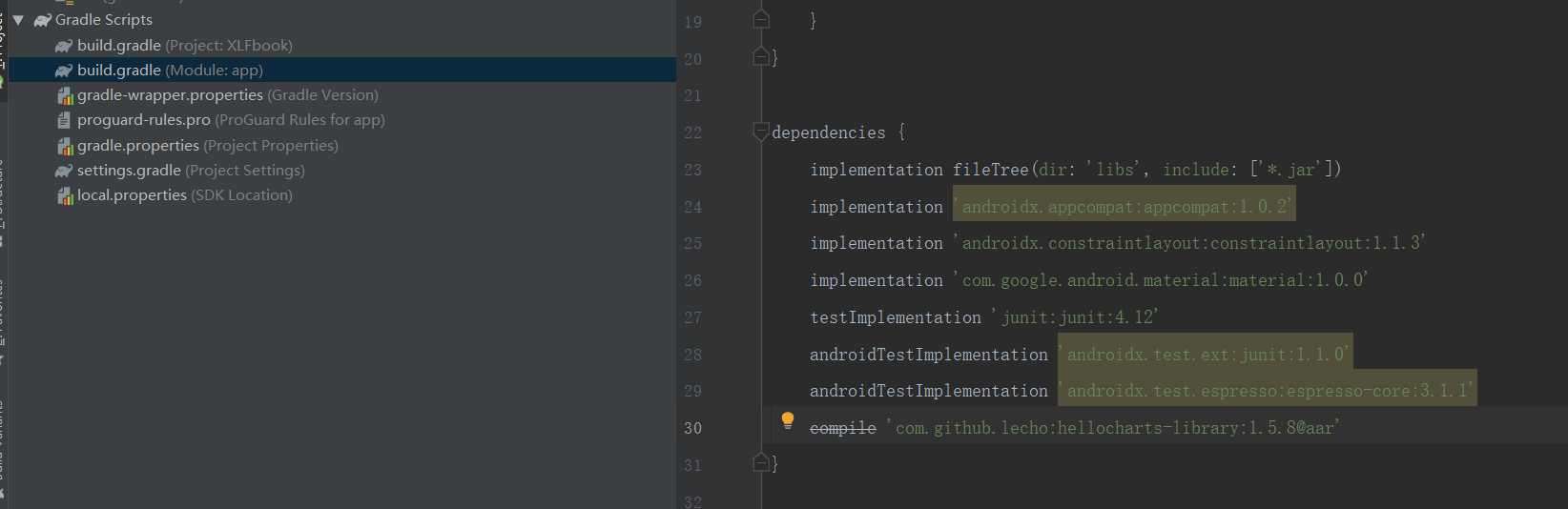
Task: Click 'androidTestImplementation' on line 28
Action: click(929, 355)
